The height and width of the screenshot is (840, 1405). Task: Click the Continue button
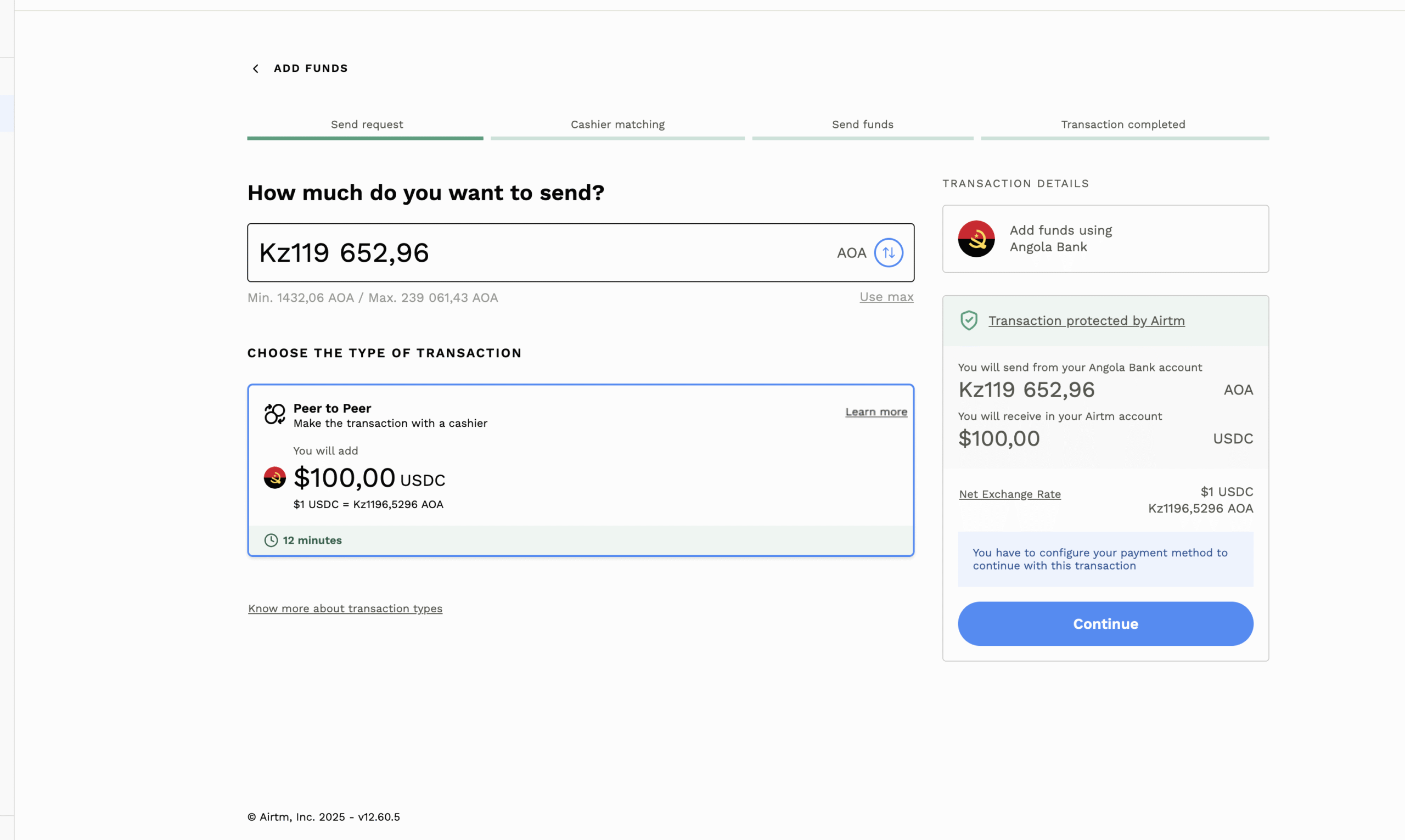1105,624
